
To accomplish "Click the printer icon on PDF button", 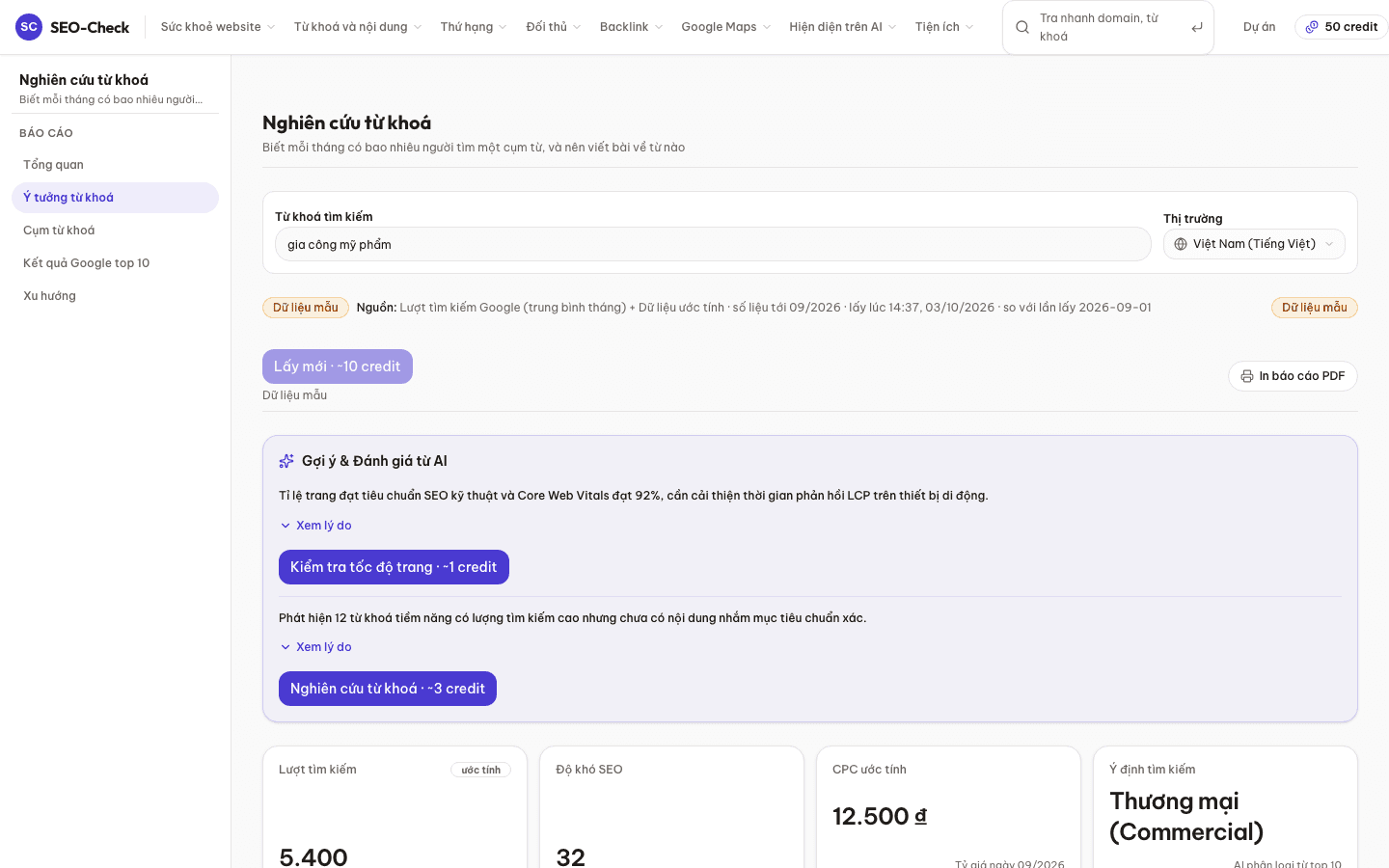I will (x=1247, y=376).
